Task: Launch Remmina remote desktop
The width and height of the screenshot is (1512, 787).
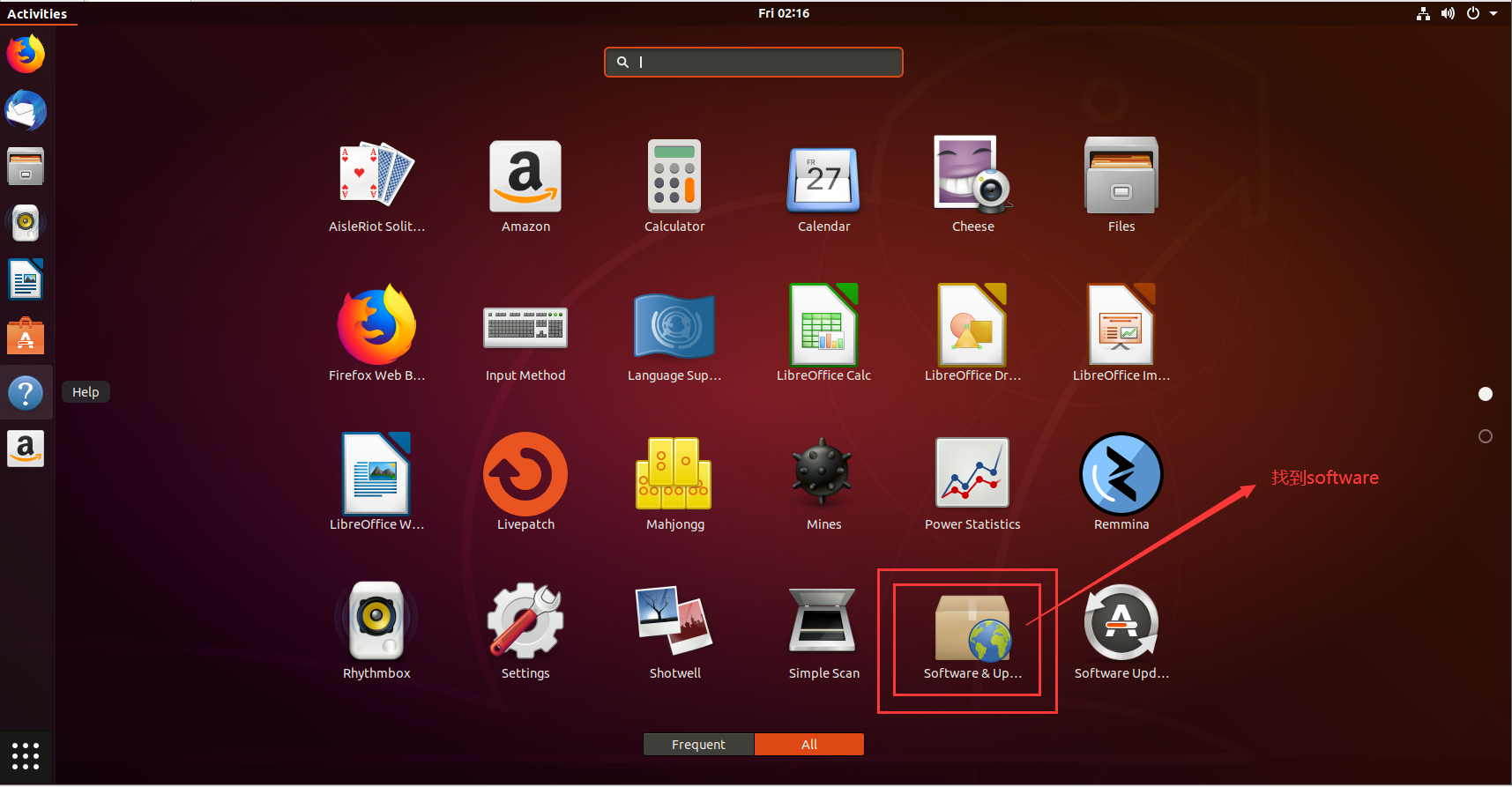Action: tap(1121, 483)
